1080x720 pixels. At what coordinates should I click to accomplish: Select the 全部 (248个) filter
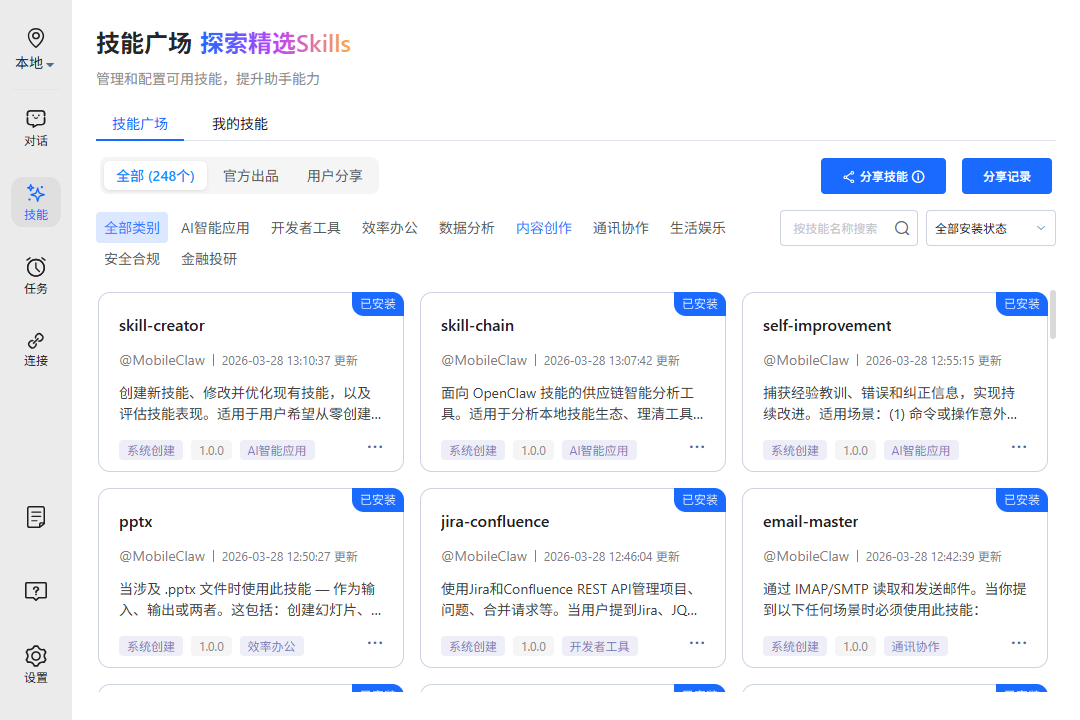click(156, 176)
